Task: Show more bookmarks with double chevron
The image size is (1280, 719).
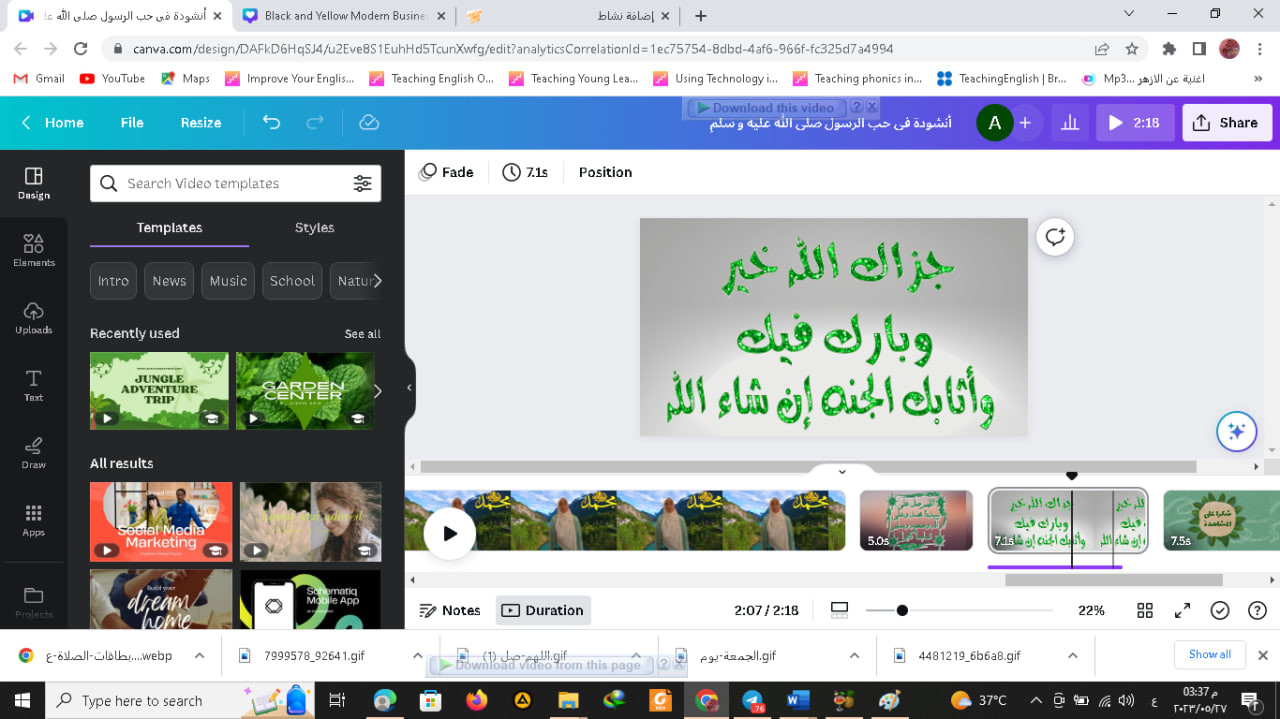Action: click(1258, 78)
